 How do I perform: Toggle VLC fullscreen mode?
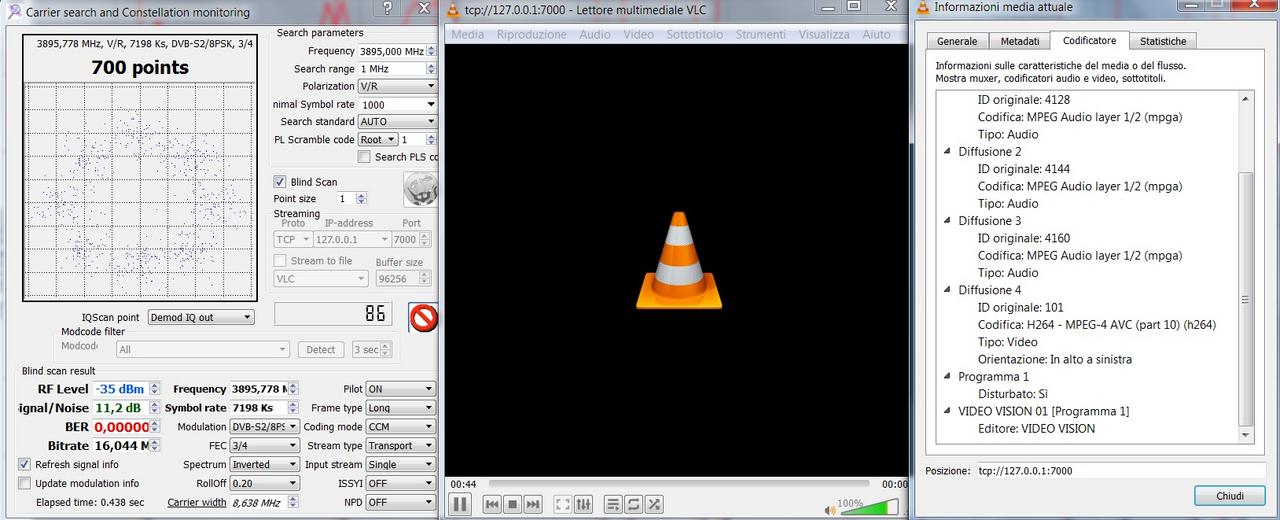[x=563, y=504]
